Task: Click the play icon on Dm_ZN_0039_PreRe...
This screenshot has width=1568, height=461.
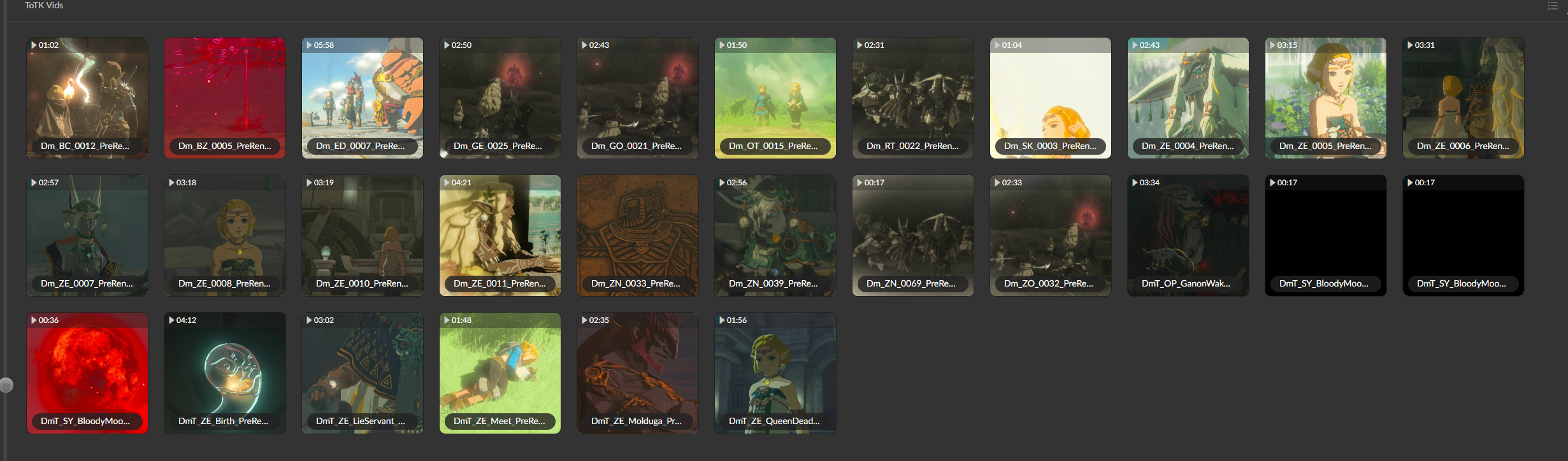Action: coord(722,183)
